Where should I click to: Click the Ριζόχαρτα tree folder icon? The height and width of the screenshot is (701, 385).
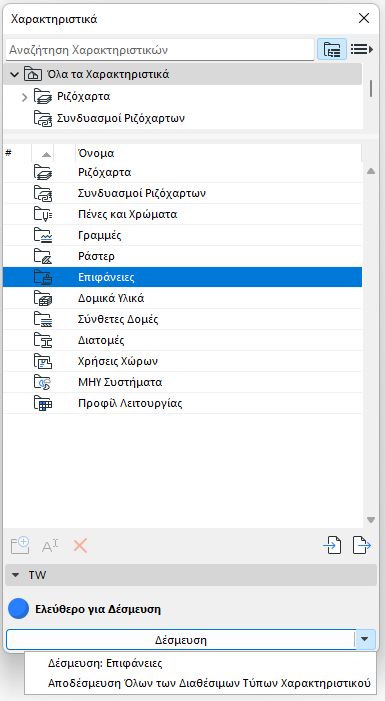pos(43,97)
